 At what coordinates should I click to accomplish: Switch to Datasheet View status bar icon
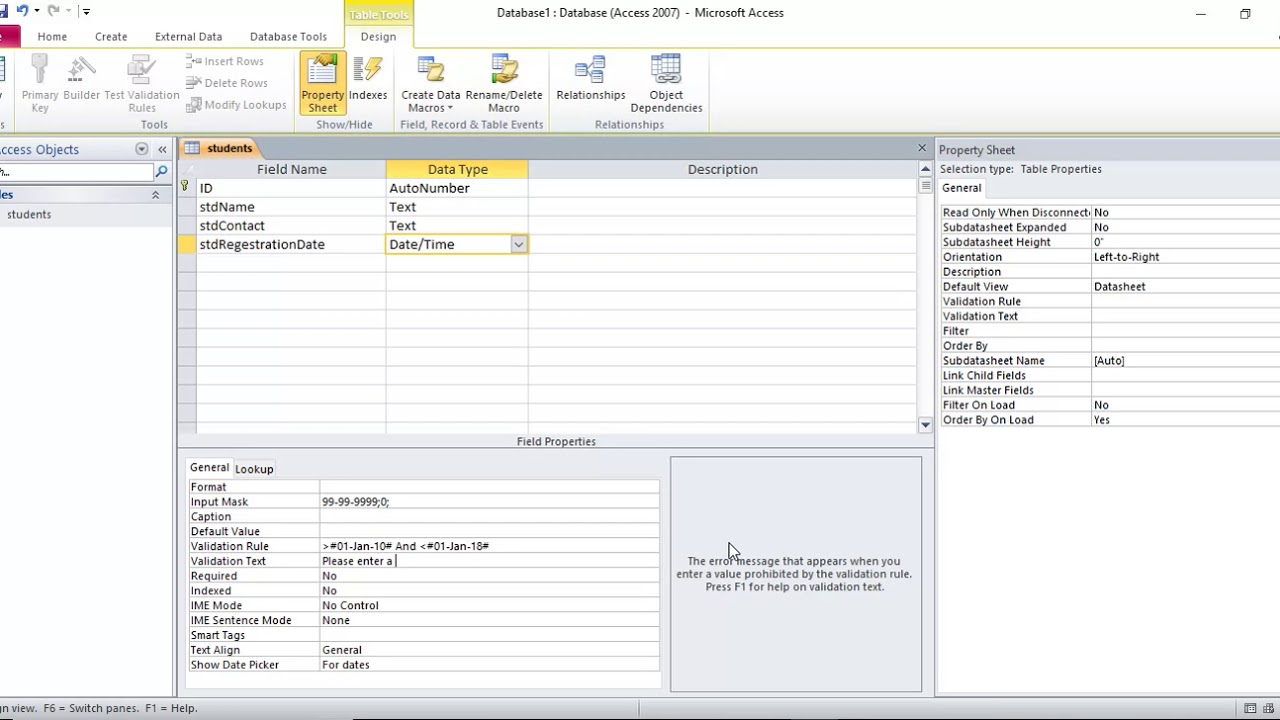pos(1250,708)
